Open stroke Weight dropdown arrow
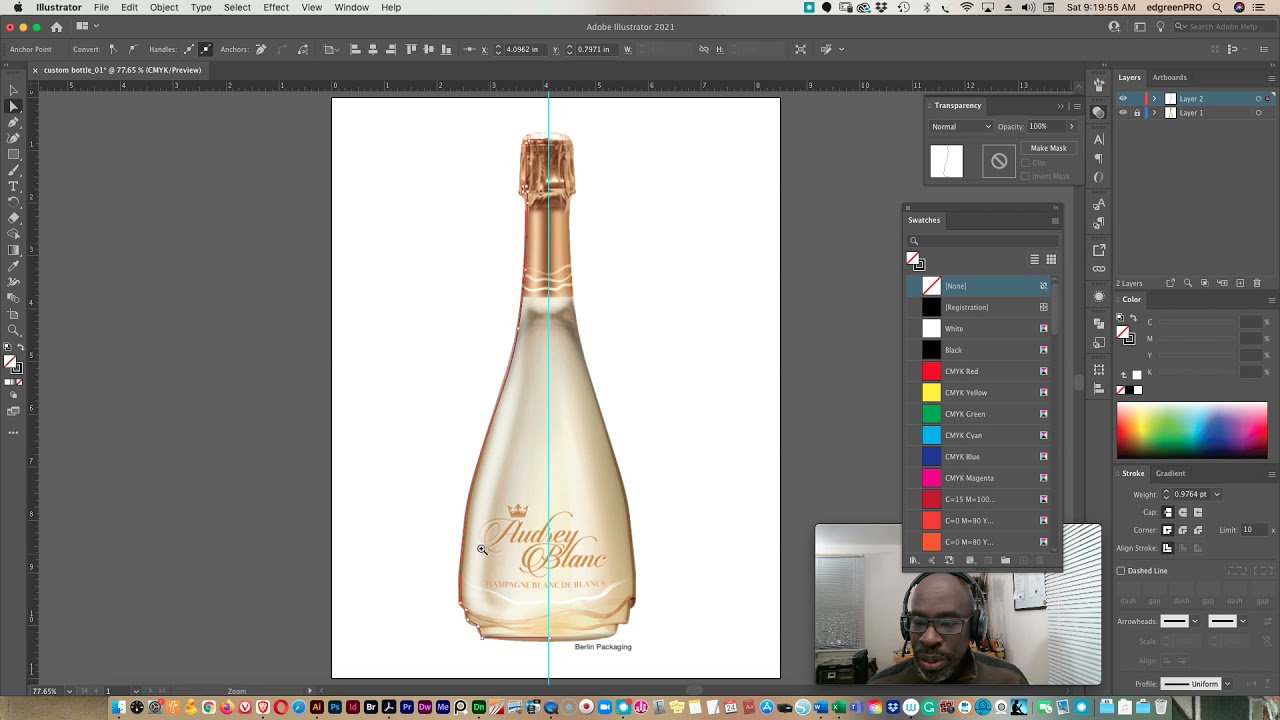Viewport: 1280px width, 720px height. point(1216,494)
